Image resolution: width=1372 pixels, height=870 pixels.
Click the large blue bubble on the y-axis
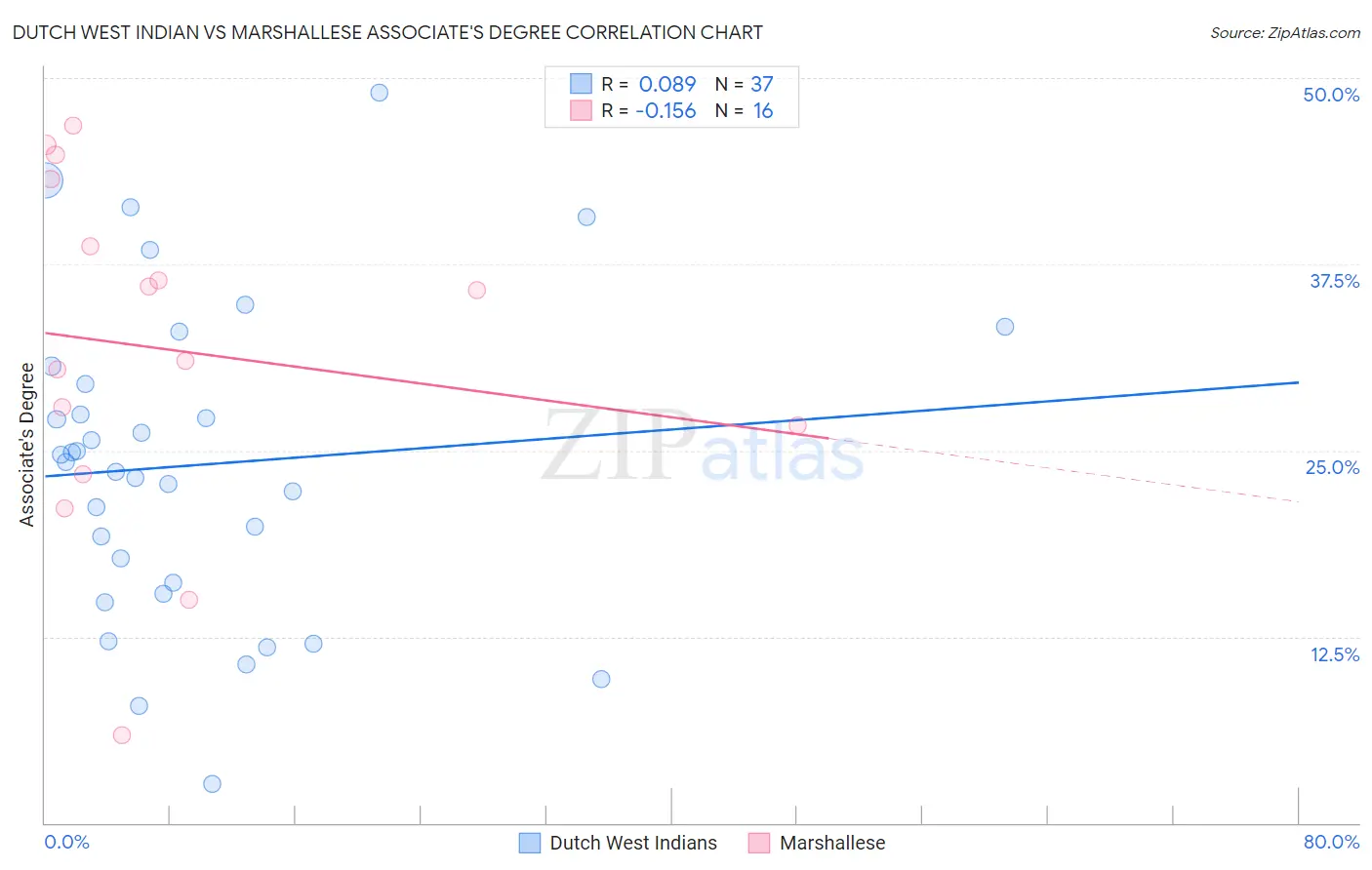(46, 180)
